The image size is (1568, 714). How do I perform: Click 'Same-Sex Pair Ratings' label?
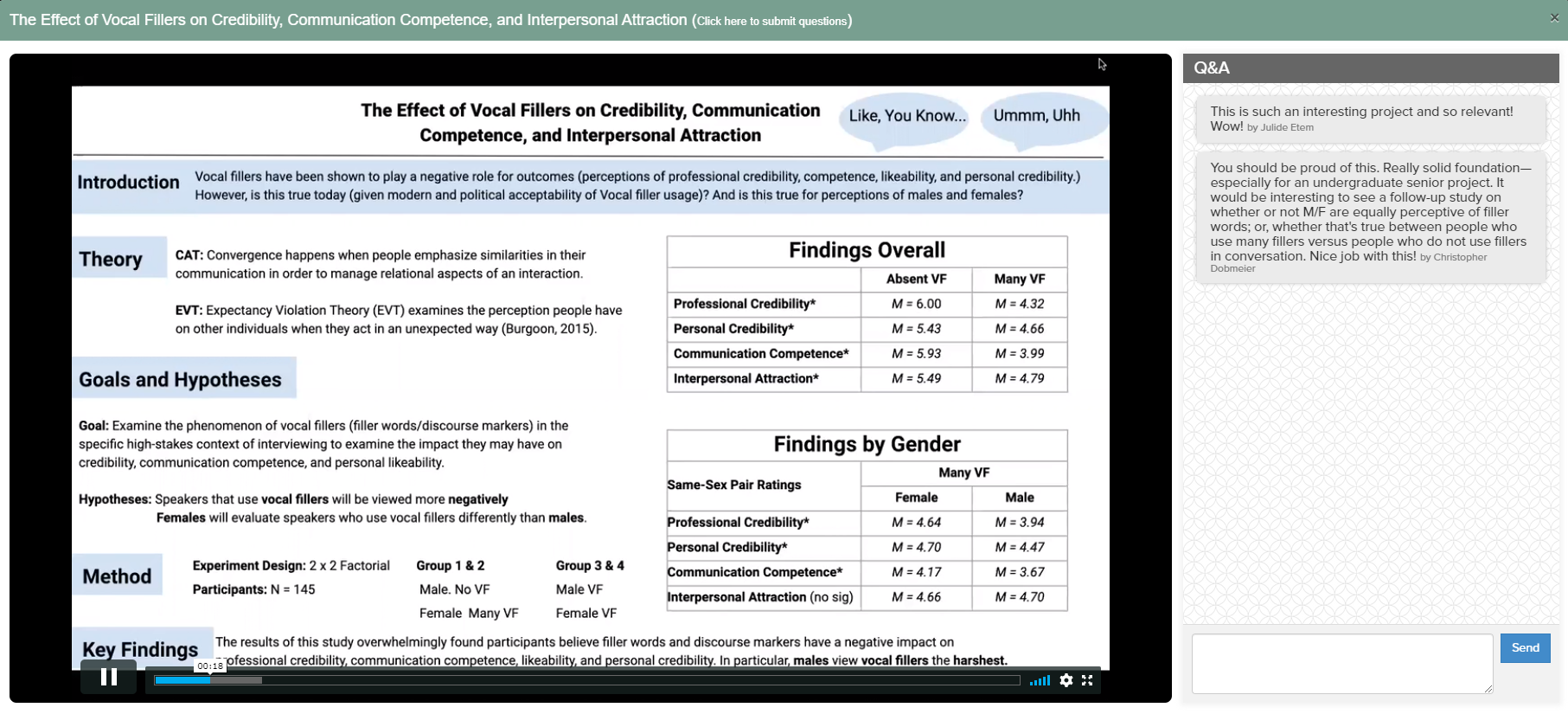coord(734,486)
